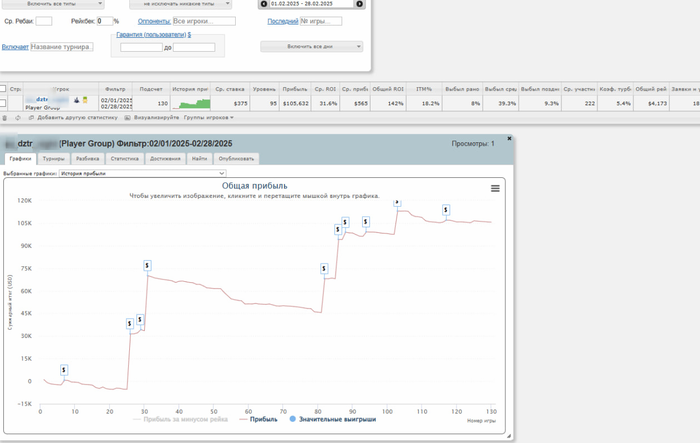The image size is (700, 443).
Task: Click the next date range arrow icon
Action: tap(359, 4)
